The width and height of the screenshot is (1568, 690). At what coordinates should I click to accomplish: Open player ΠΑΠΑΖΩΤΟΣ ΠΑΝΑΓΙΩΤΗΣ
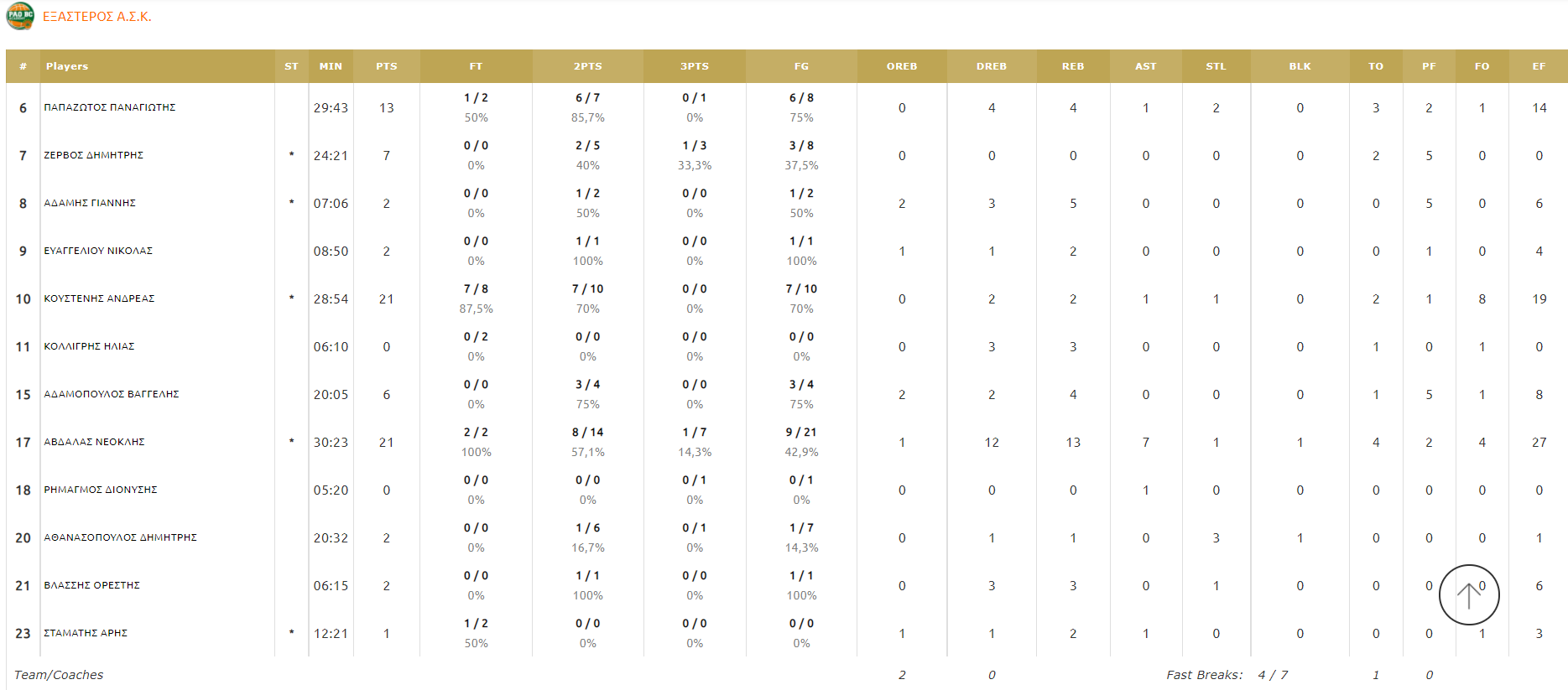click(110, 107)
